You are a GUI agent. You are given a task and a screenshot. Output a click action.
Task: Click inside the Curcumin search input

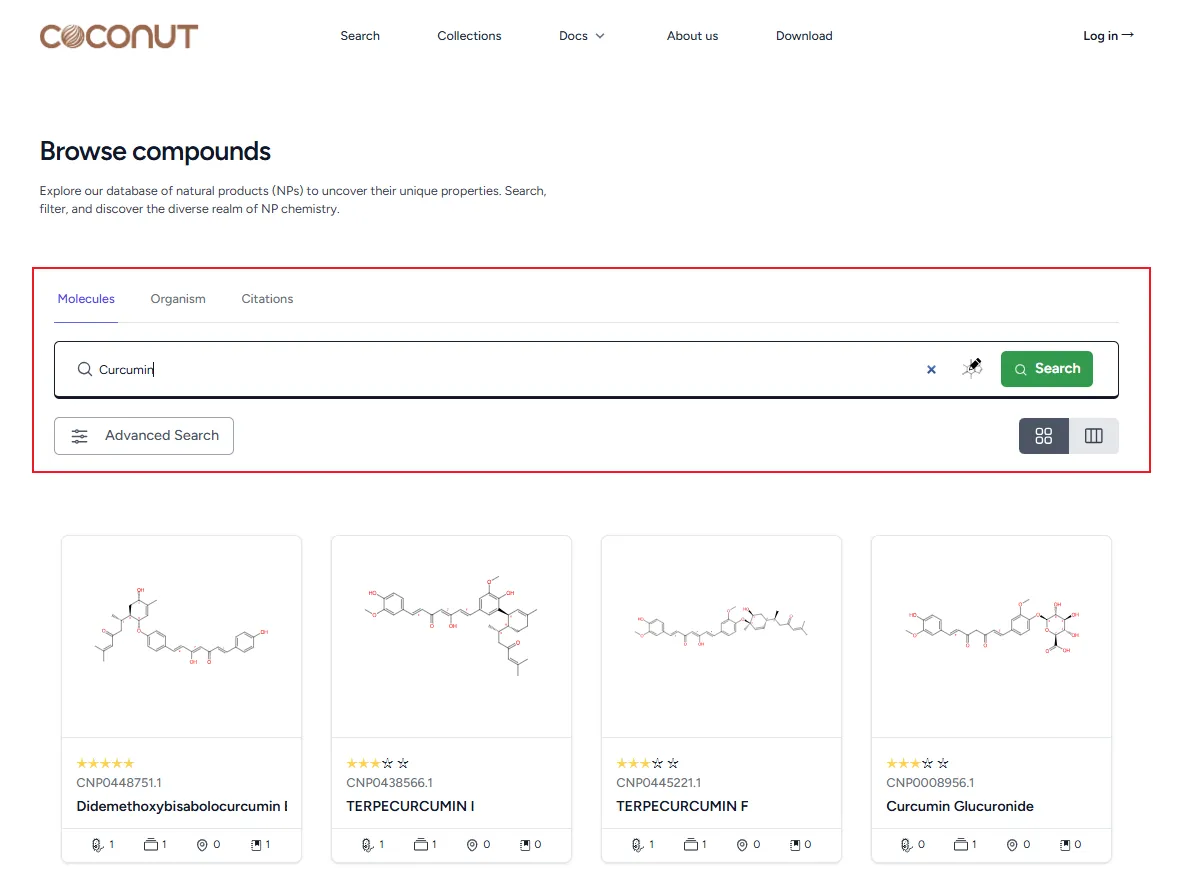point(500,369)
